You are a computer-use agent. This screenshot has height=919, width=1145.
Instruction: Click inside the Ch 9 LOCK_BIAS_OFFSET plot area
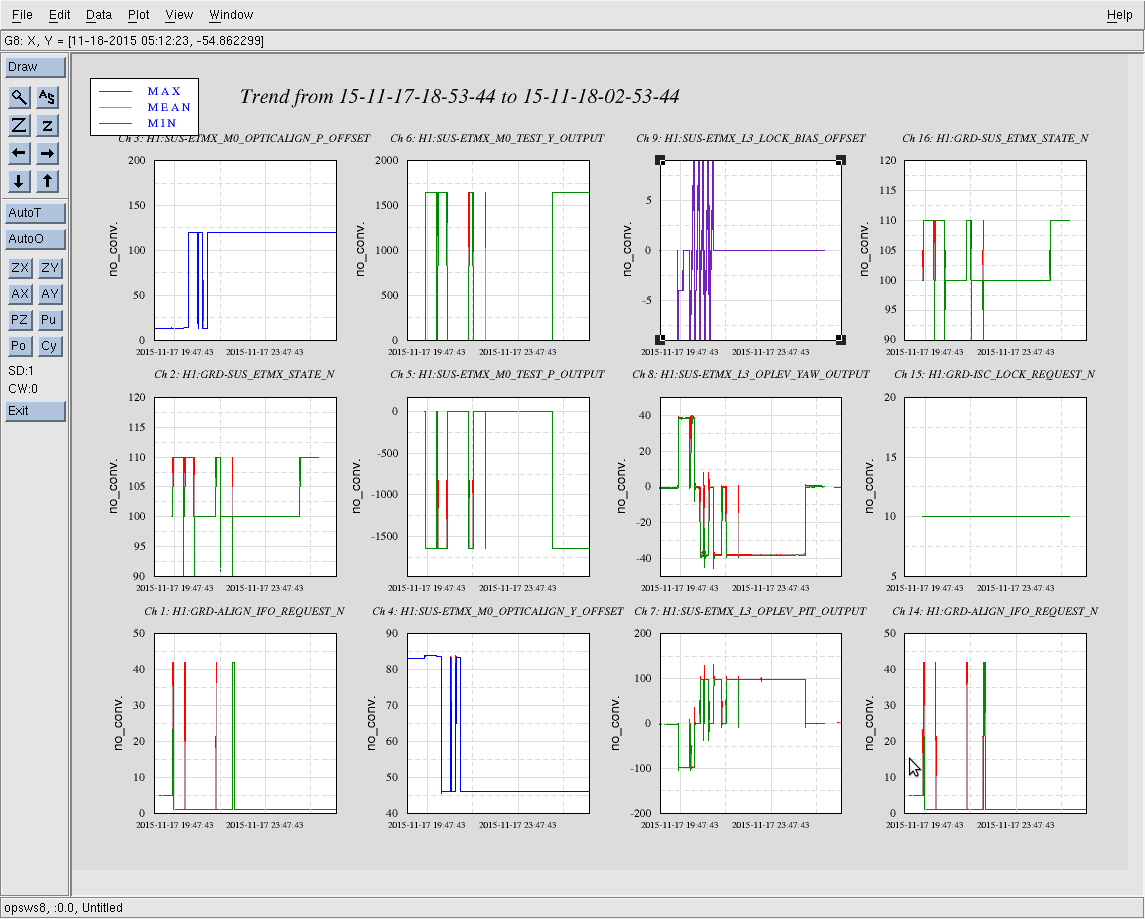click(x=751, y=250)
